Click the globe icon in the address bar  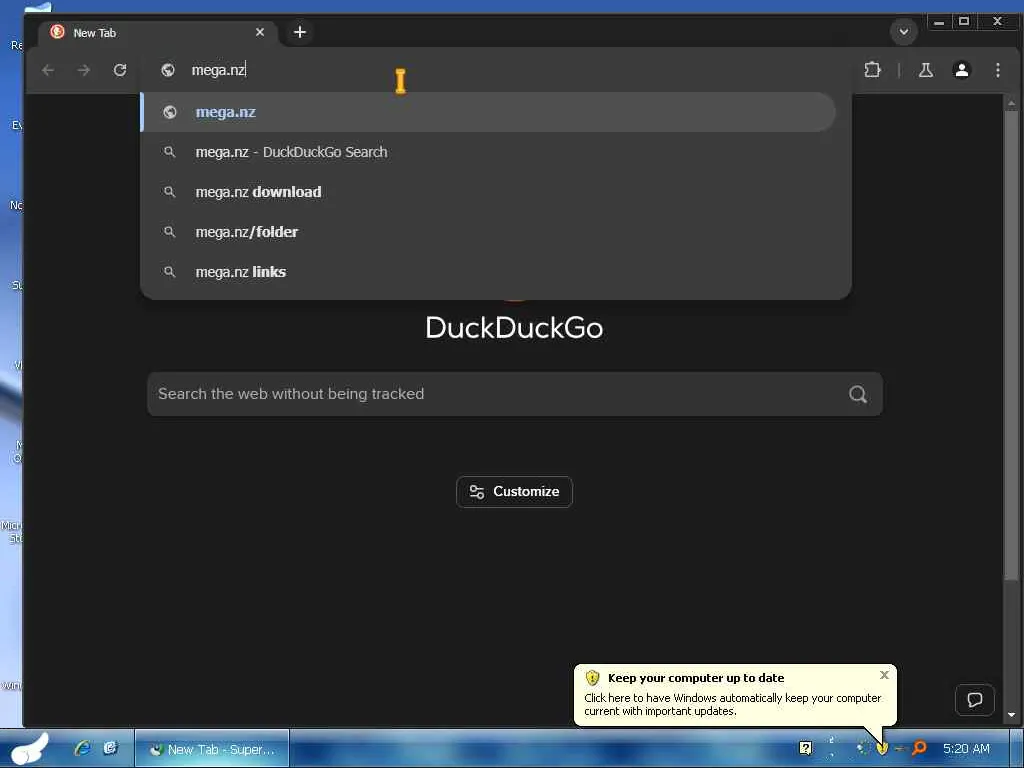click(168, 70)
